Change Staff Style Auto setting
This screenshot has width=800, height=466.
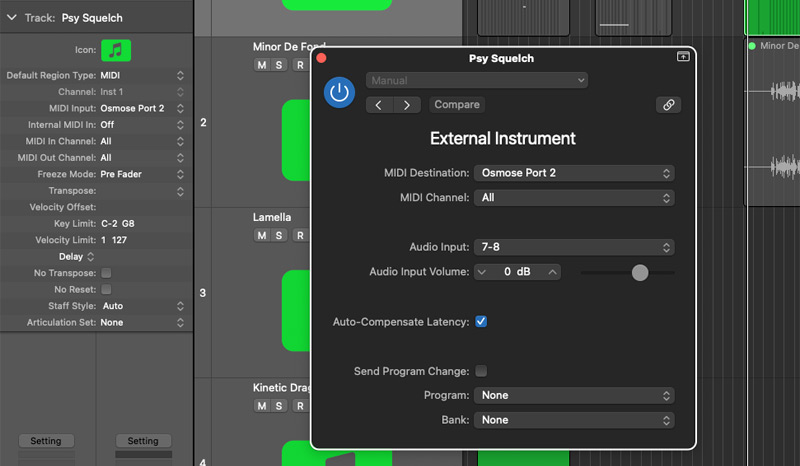(x=142, y=306)
